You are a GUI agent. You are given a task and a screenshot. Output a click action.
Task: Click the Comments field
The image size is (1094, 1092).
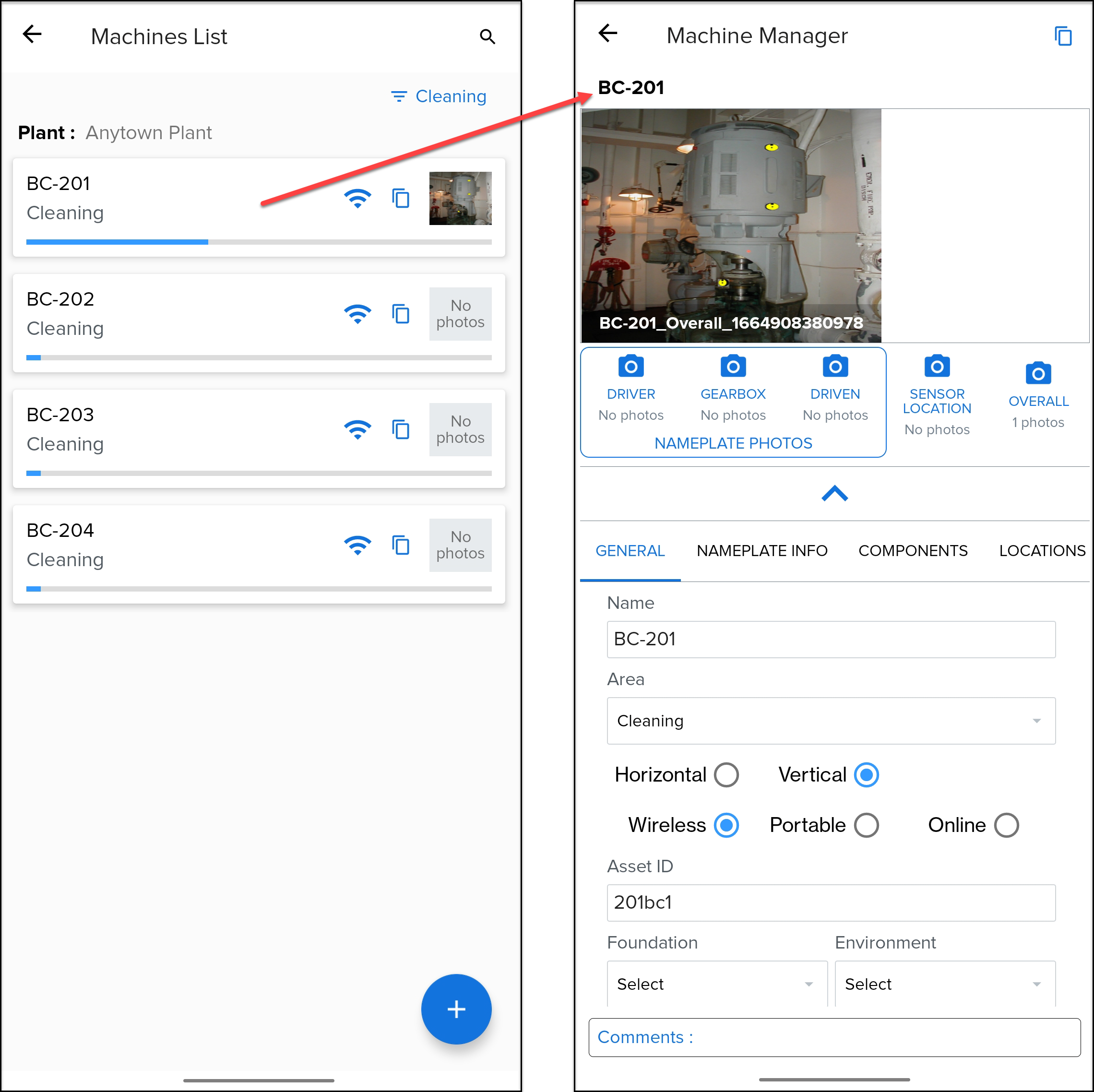[835, 1037]
